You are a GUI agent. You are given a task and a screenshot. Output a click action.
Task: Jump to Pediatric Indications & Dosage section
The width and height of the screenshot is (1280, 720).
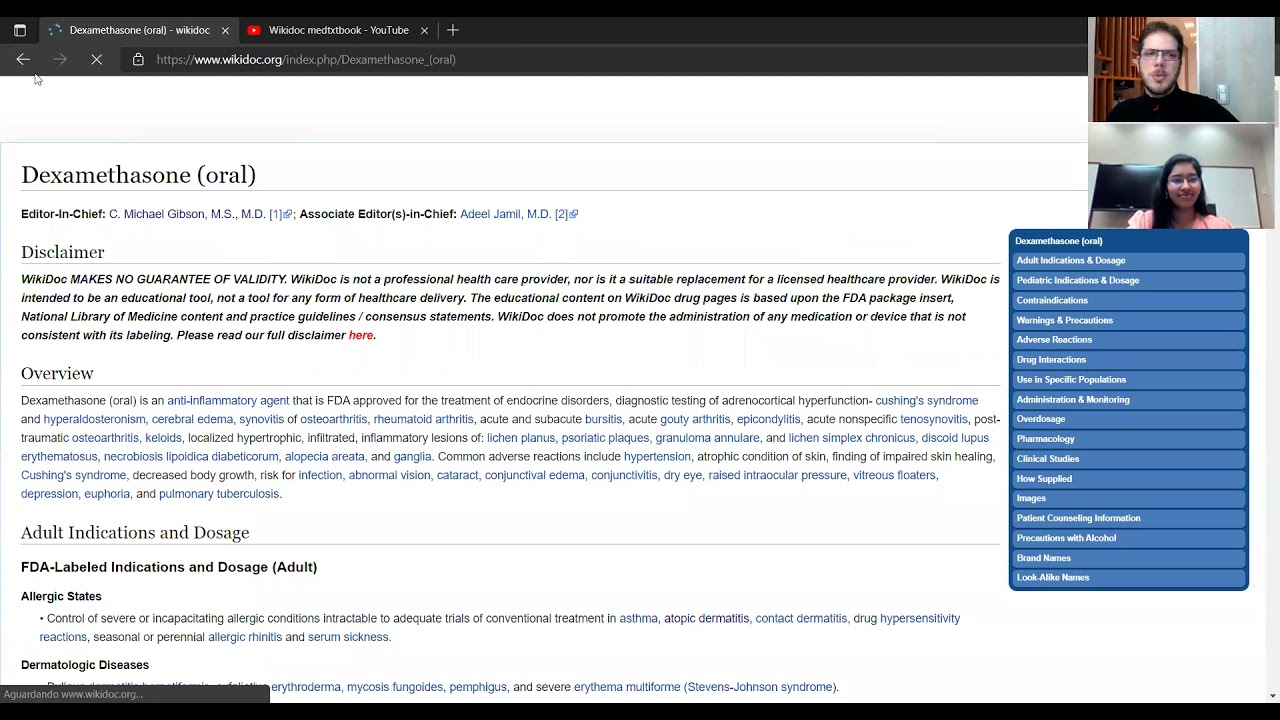tap(1128, 281)
